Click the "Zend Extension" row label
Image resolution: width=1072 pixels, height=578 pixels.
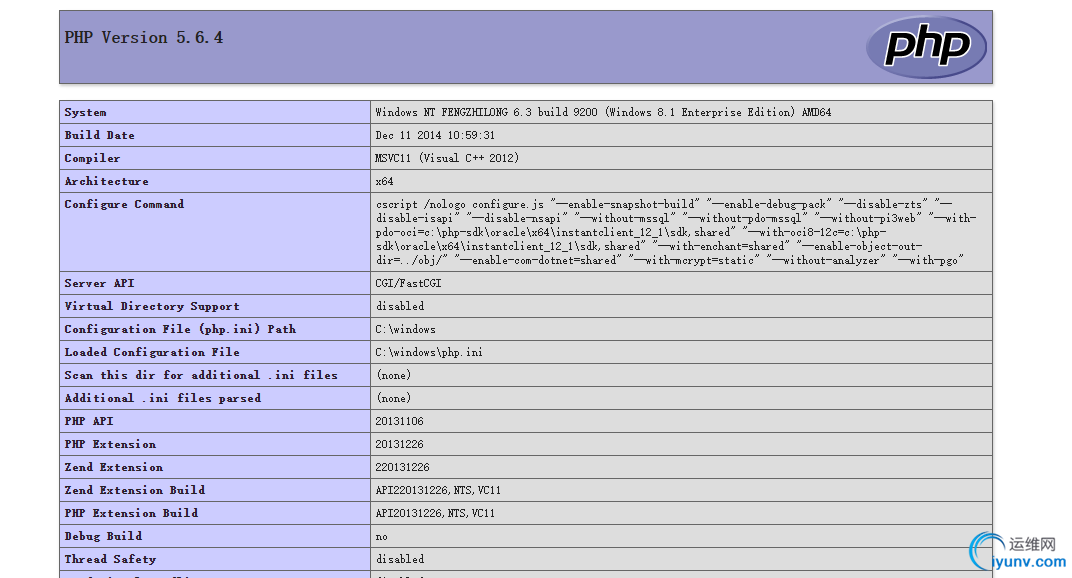pos(113,467)
